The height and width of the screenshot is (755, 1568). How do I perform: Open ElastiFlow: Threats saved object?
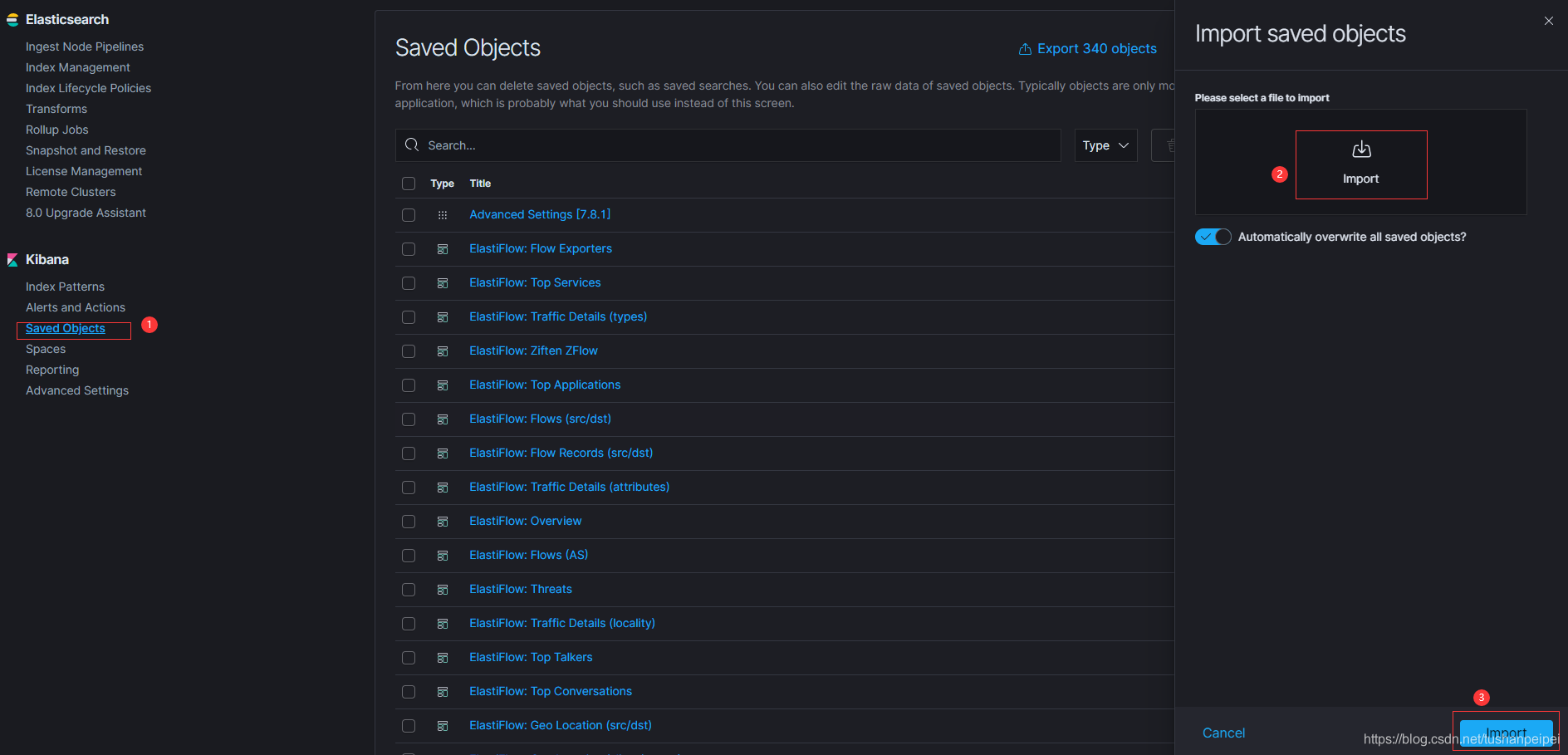pos(521,589)
